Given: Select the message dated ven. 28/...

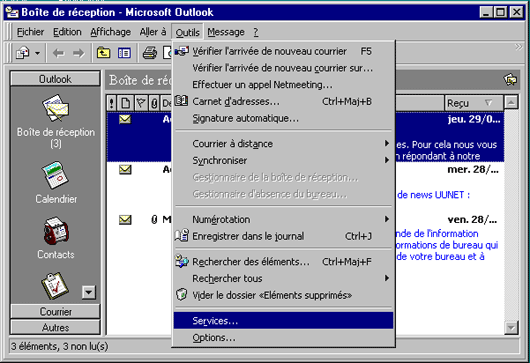Looking at the screenshot, I should [x=306, y=238].
